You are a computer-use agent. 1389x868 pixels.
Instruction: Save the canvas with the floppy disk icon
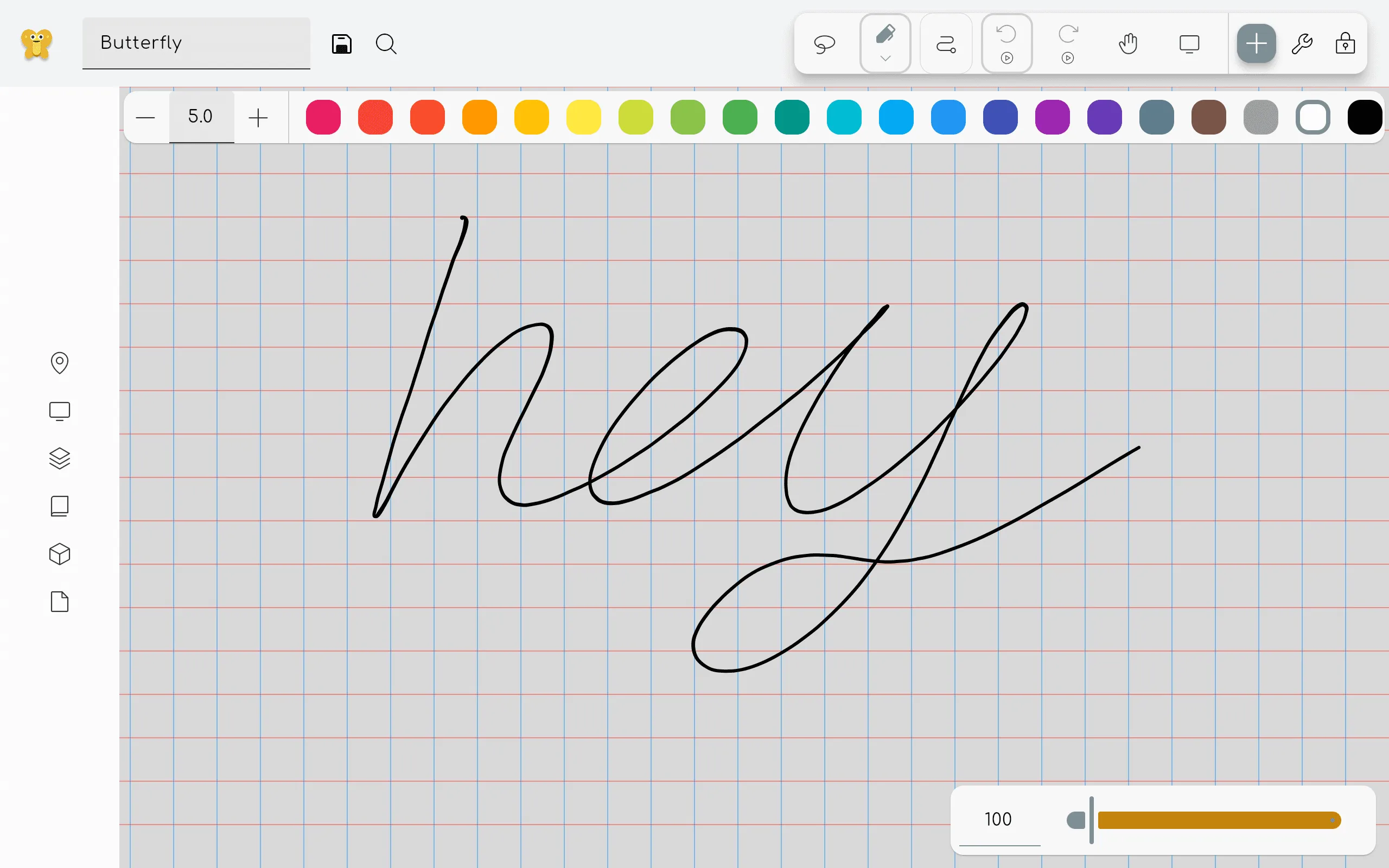click(341, 43)
